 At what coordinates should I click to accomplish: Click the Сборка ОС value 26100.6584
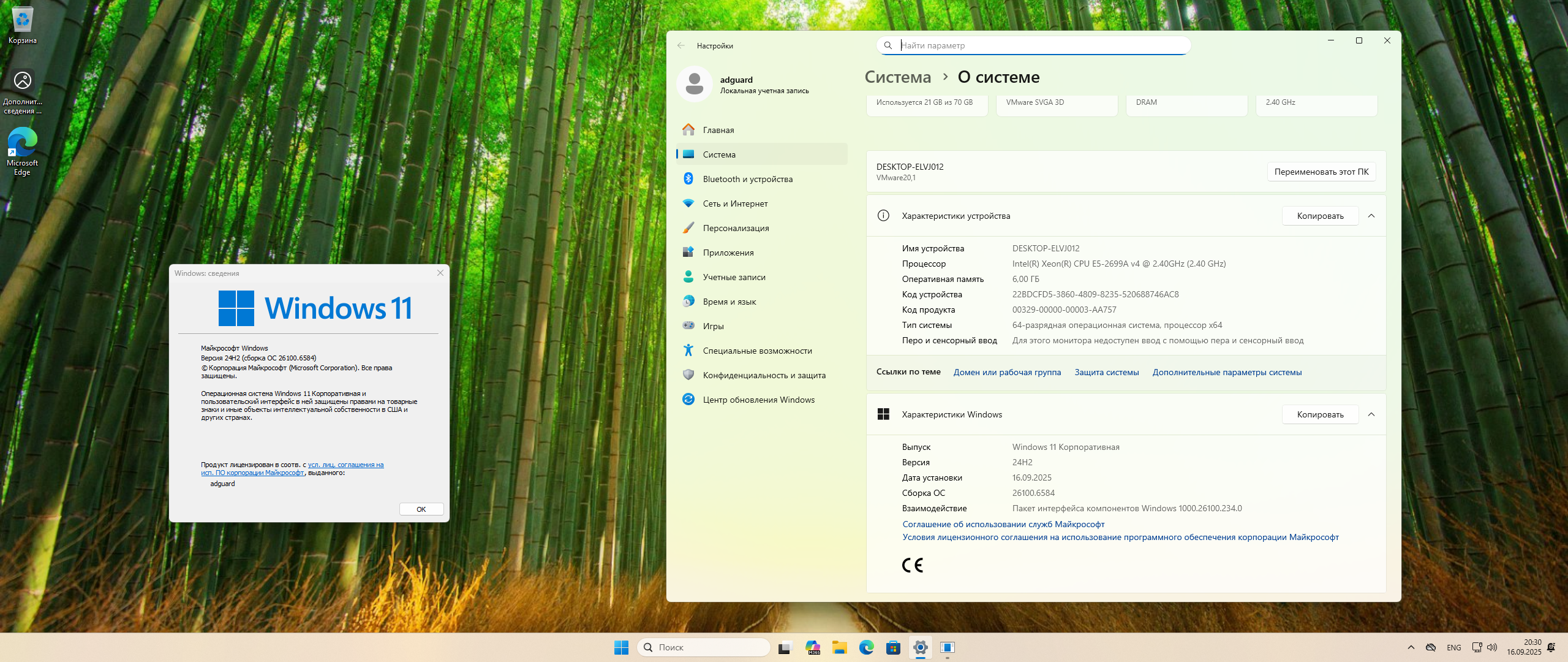pyautogui.click(x=1033, y=493)
